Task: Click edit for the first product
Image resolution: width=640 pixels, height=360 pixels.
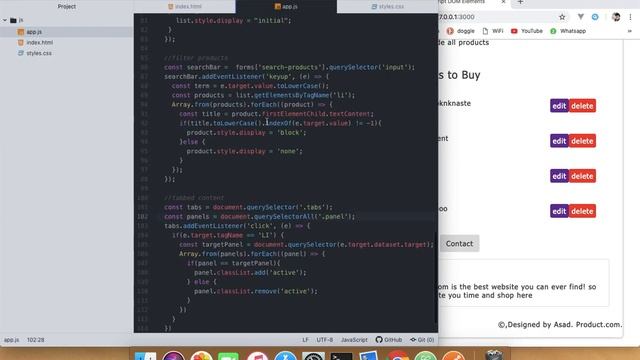Action: pos(559,106)
